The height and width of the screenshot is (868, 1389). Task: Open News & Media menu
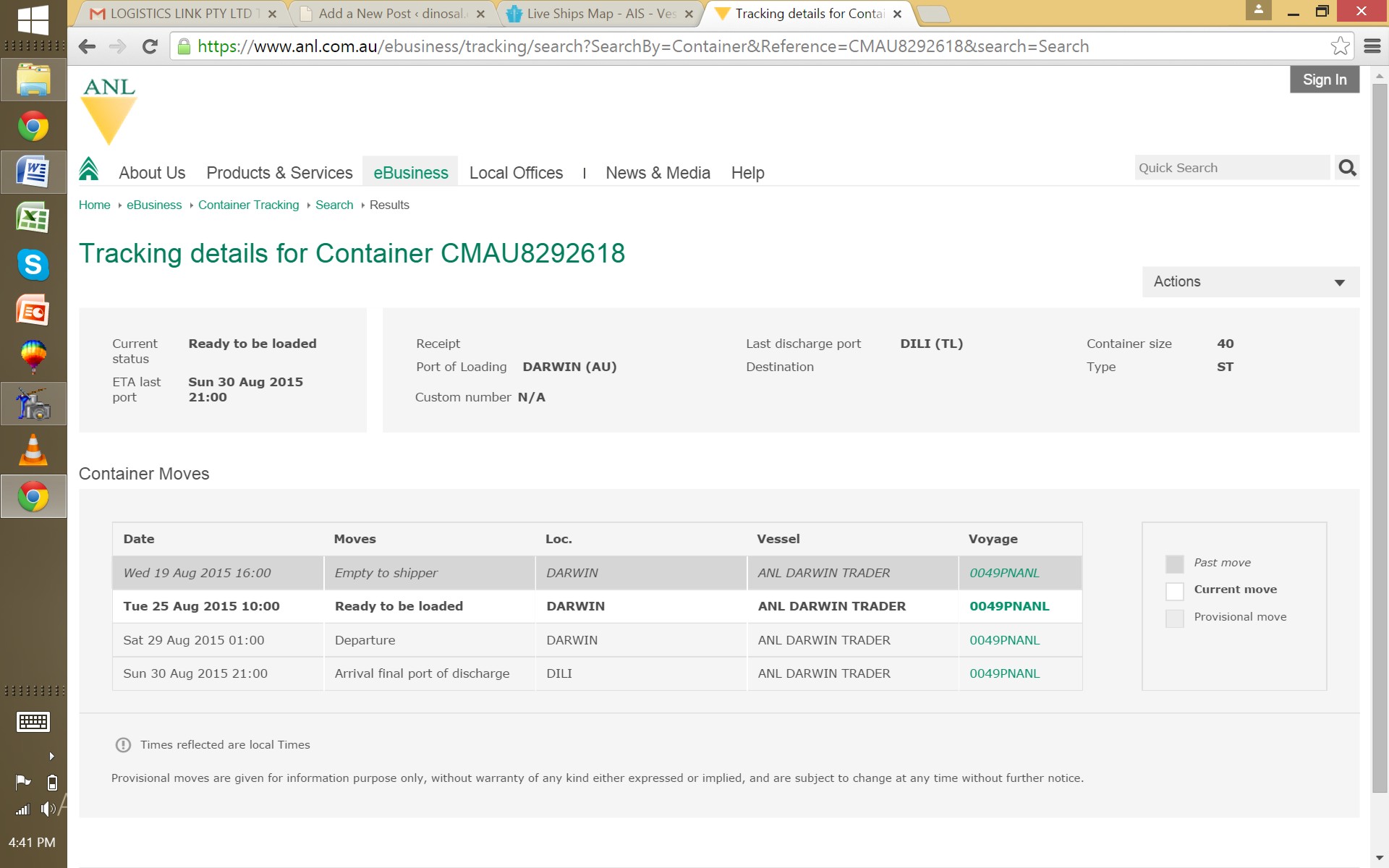658,173
